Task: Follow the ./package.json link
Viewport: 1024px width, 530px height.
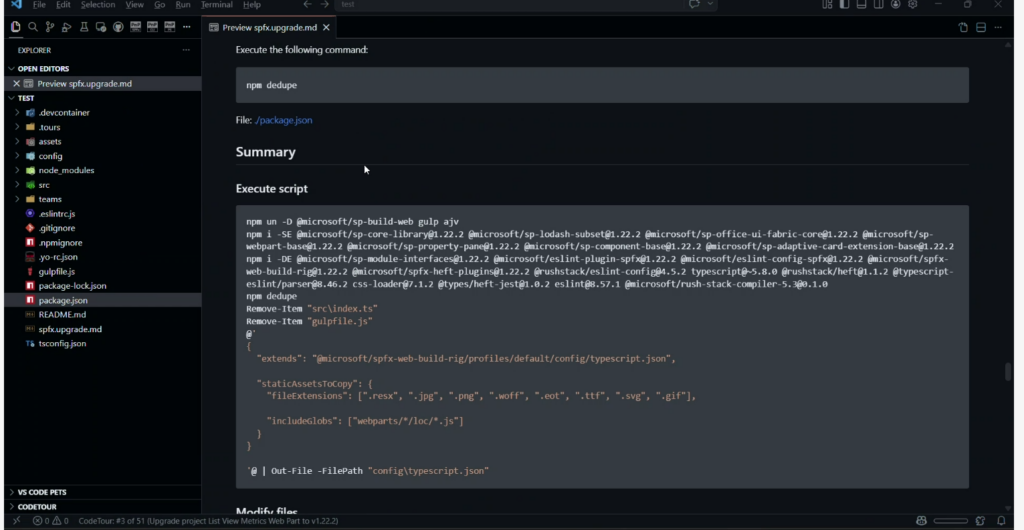Action: [283, 120]
